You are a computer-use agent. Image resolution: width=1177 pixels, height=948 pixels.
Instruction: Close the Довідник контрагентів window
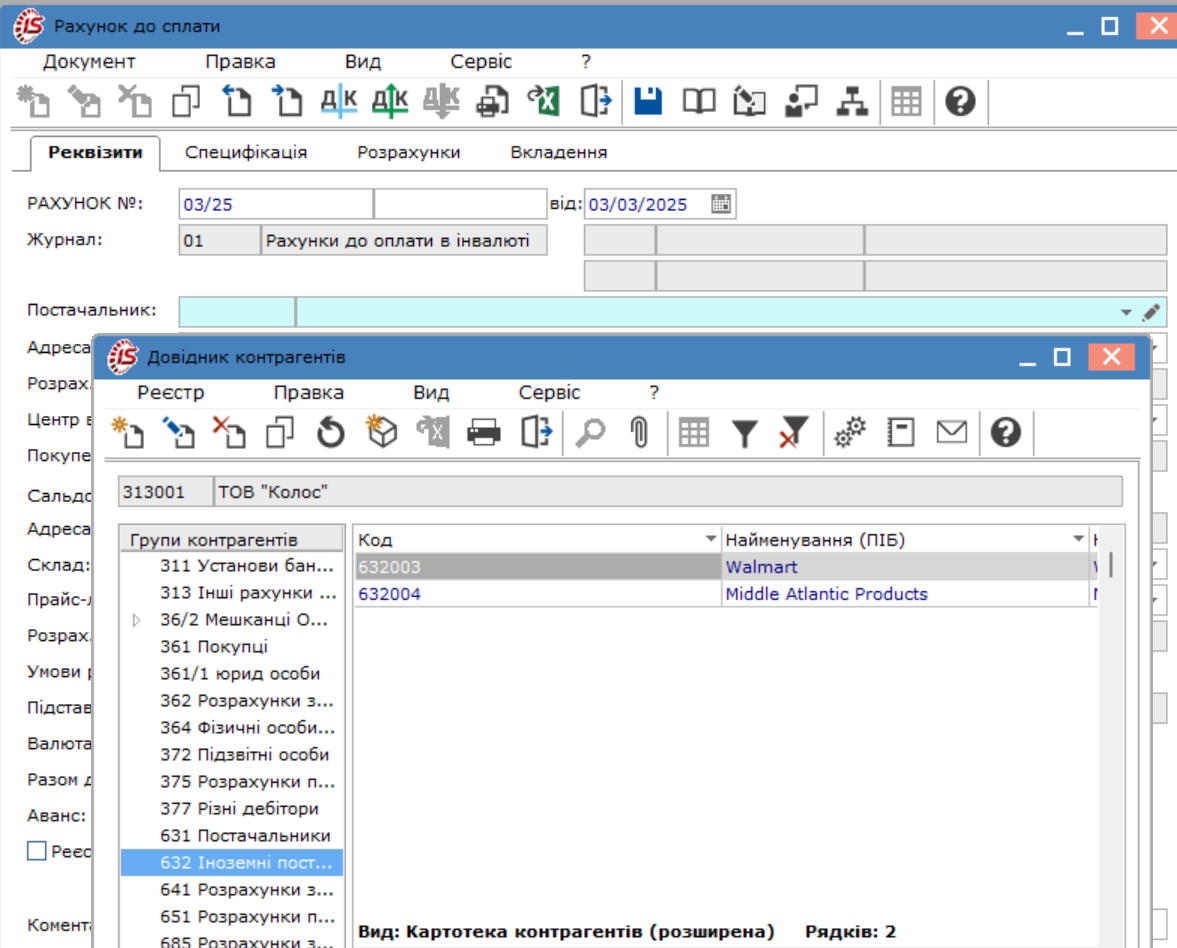(1111, 357)
